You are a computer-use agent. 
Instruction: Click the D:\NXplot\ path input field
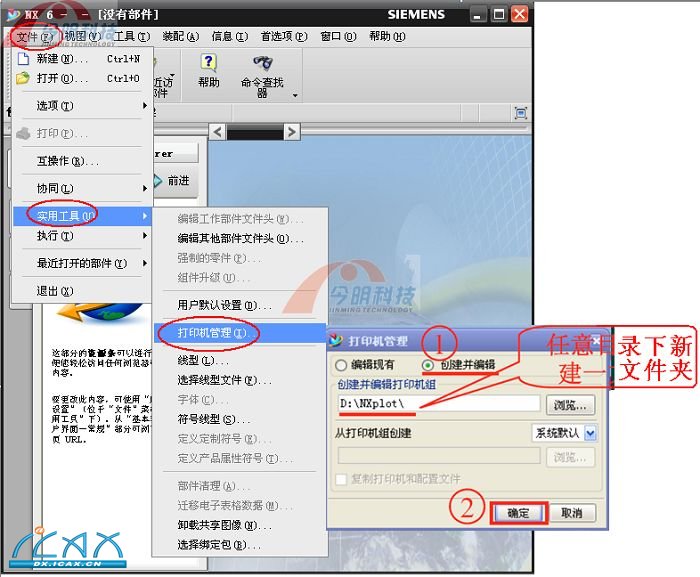tap(439, 403)
